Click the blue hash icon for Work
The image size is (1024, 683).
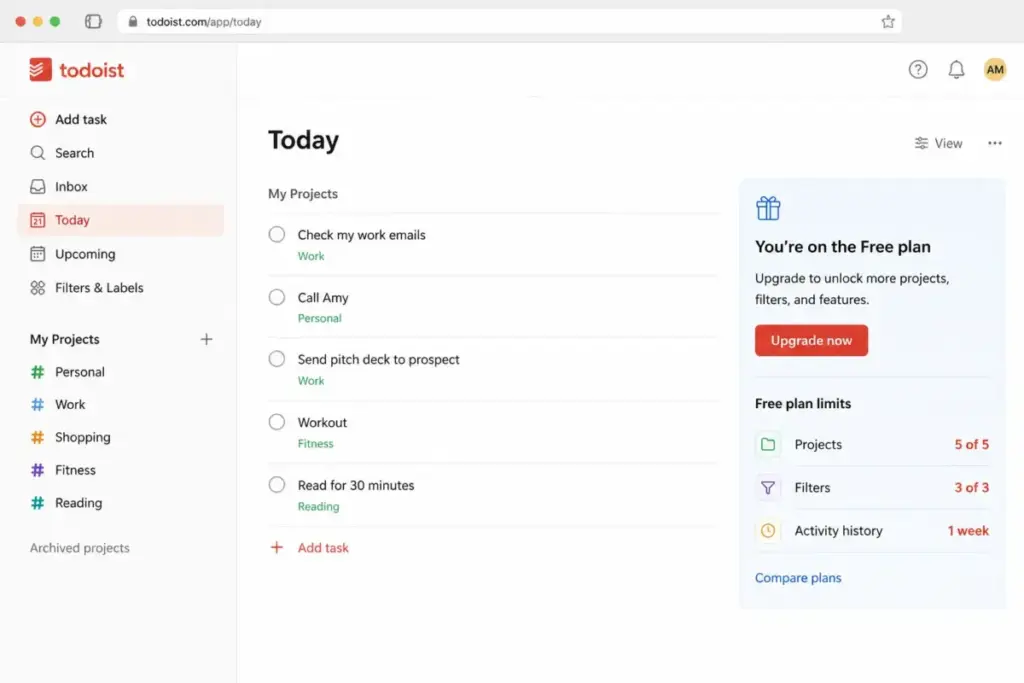tap(38, 405)
